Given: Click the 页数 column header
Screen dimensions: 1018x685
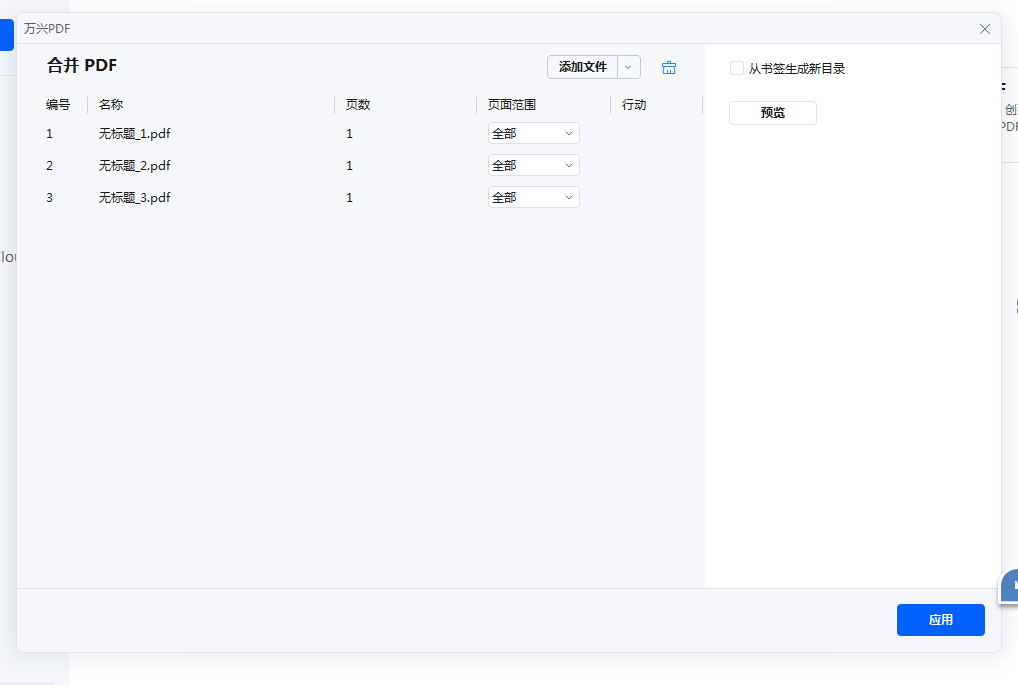Looking at the screenshot, I should coord(356,104).
